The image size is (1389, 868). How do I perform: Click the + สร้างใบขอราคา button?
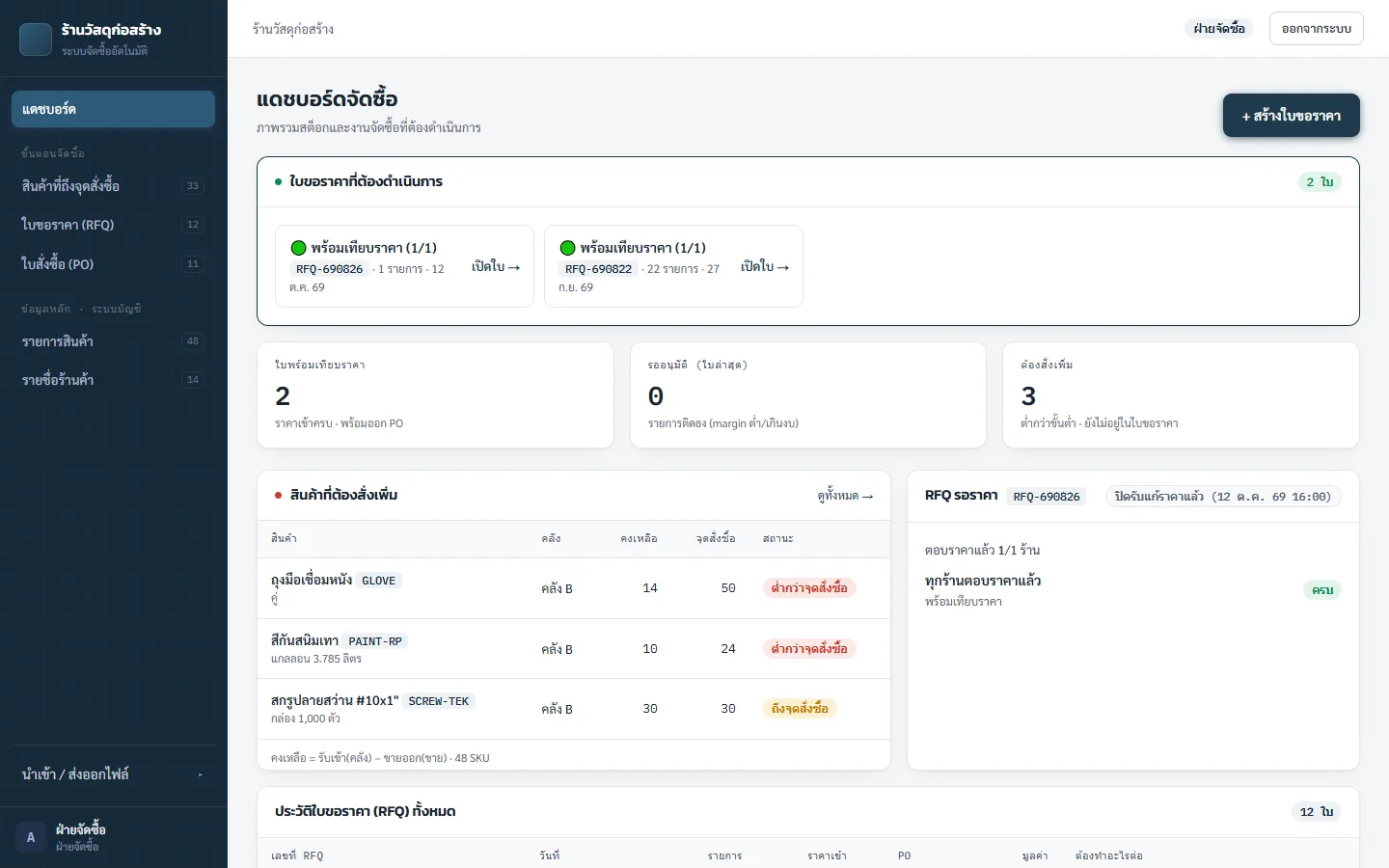[1292, 116]
